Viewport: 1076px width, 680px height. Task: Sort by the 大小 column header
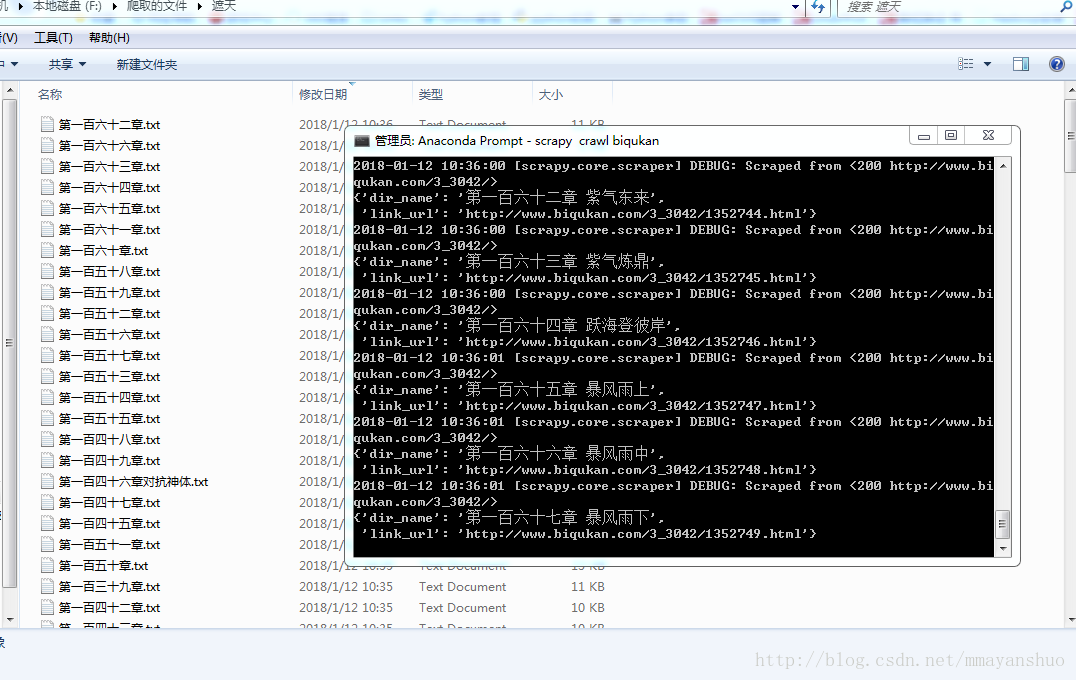(550, 95)
